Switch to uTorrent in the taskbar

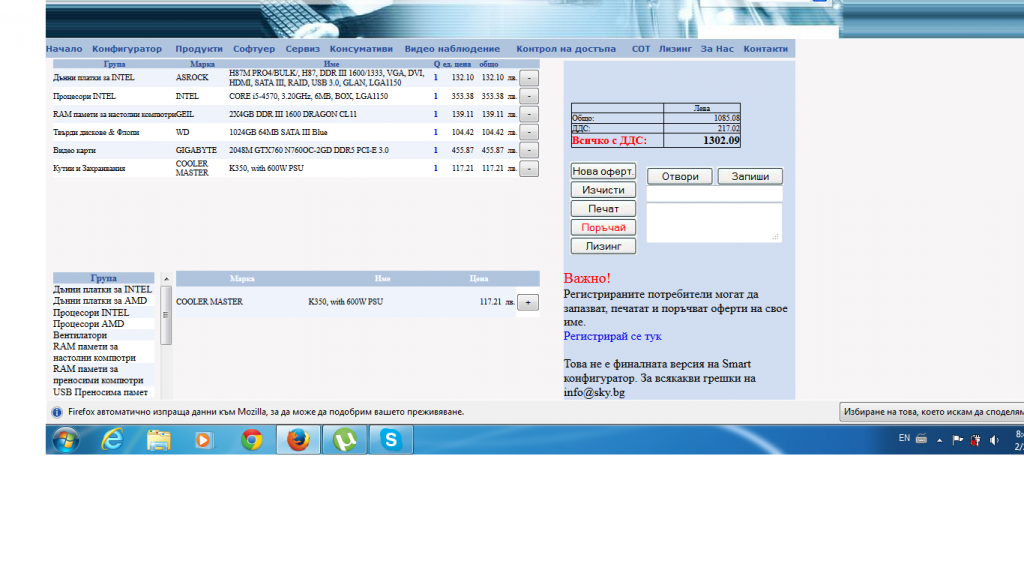point(344,439)
